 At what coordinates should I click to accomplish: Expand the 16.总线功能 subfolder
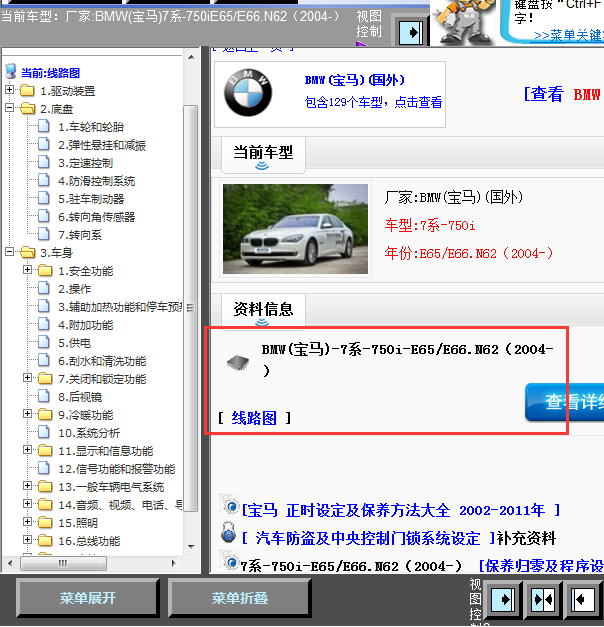(x=27, y=539)
